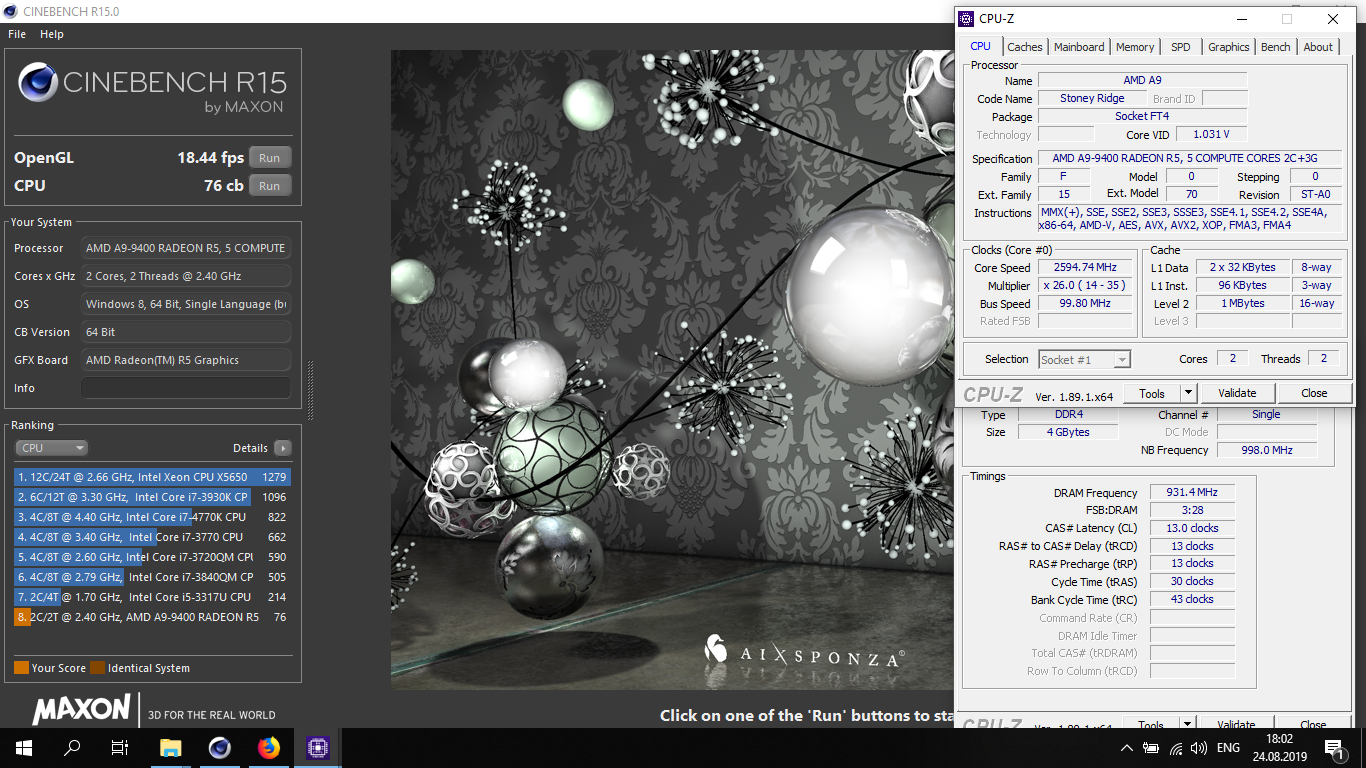Select the Core i7-4770K ranking row
Viewport: 1366px width, 768px height.
click(151, 517)
